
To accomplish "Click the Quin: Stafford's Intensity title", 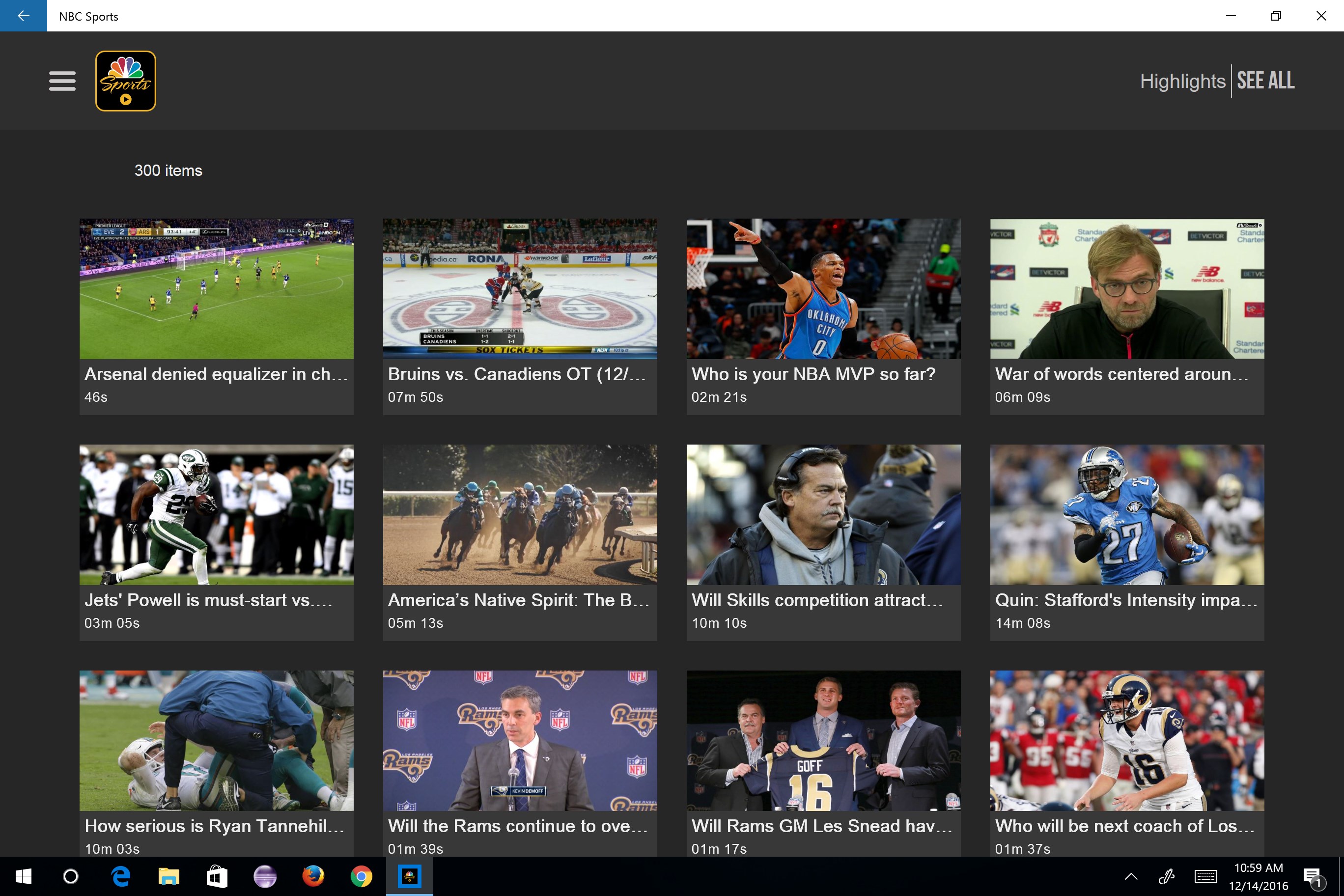I will [x=1126, y=600].
